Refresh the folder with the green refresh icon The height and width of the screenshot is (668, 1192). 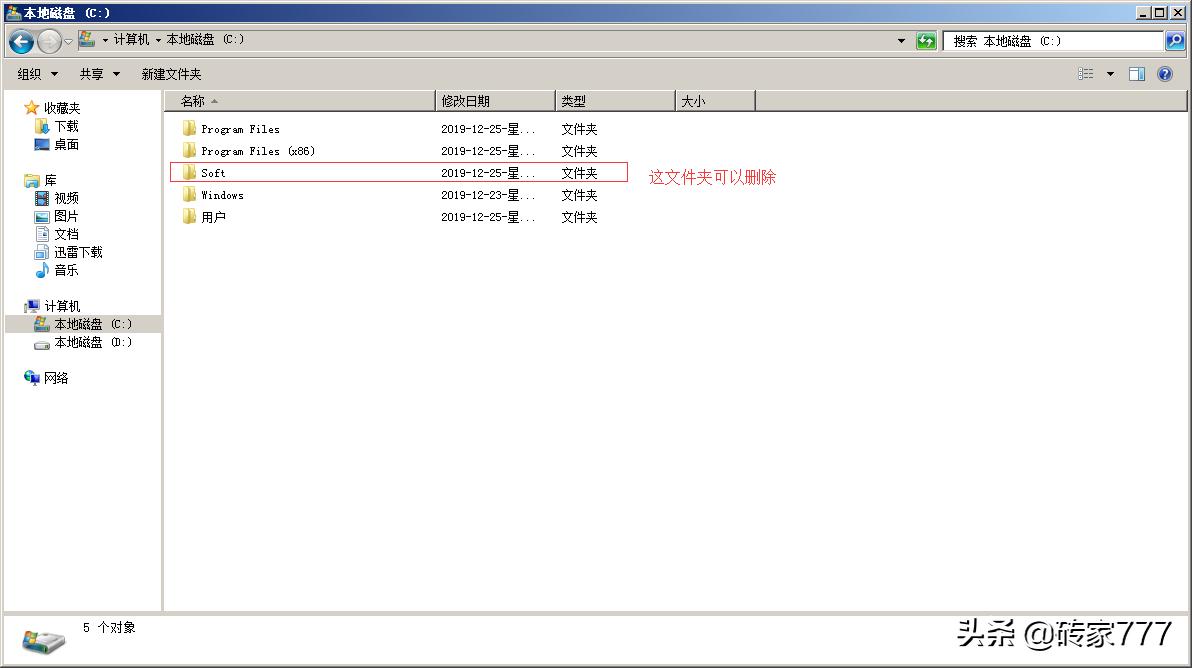926,41
